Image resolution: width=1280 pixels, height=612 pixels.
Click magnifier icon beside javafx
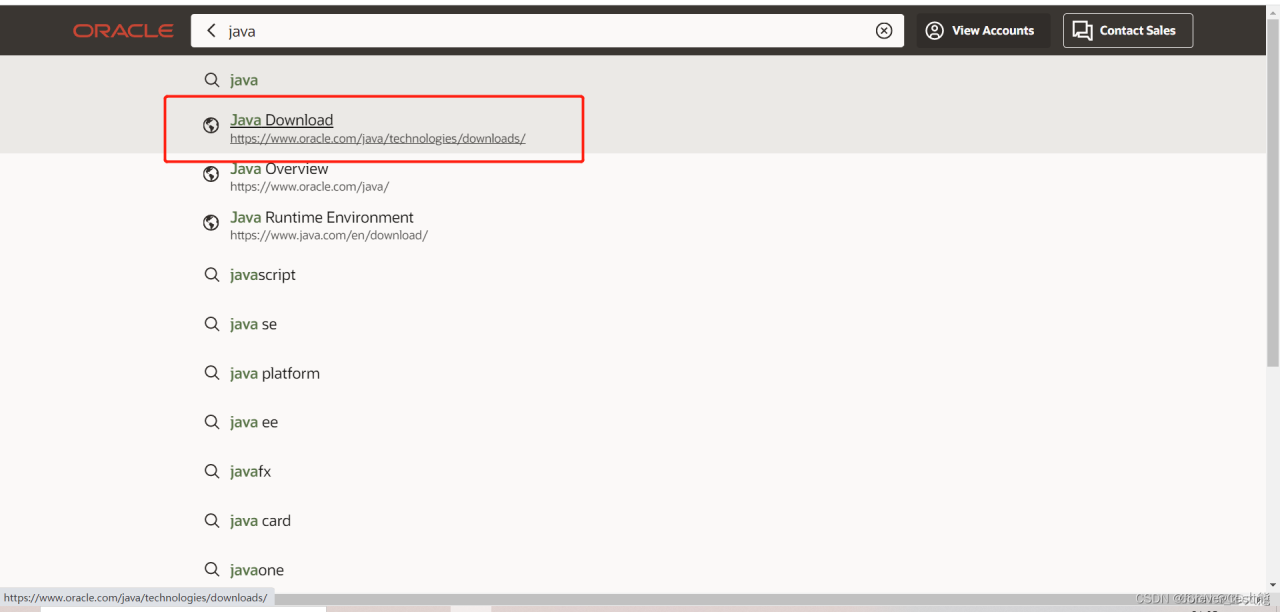click(212, 471)
